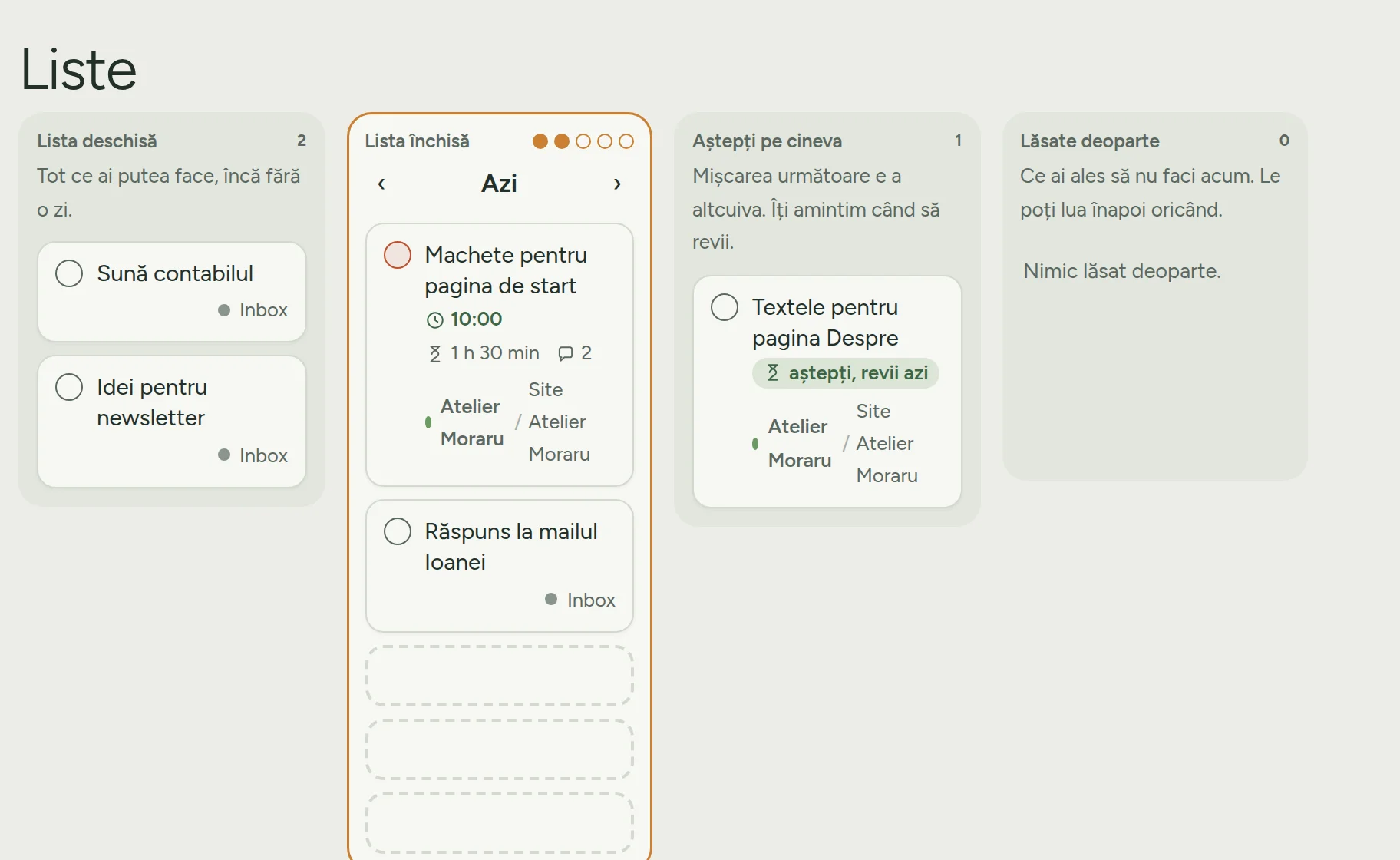The width and height of the screenshot is (1400, 860).
Task: Click the 'aștepți, revii azi' badge
Action: point(846,373)
